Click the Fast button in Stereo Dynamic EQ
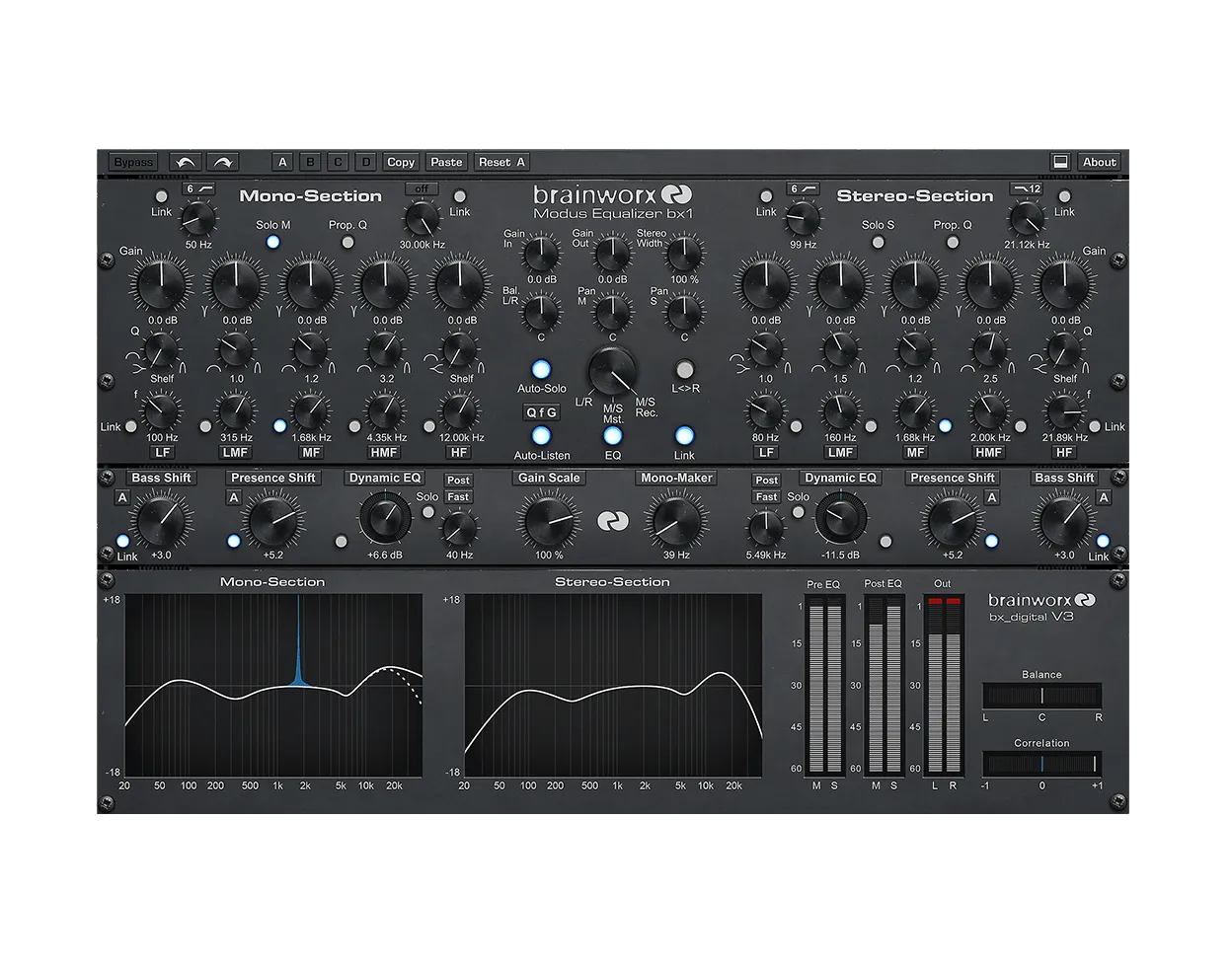 [767, 497]
